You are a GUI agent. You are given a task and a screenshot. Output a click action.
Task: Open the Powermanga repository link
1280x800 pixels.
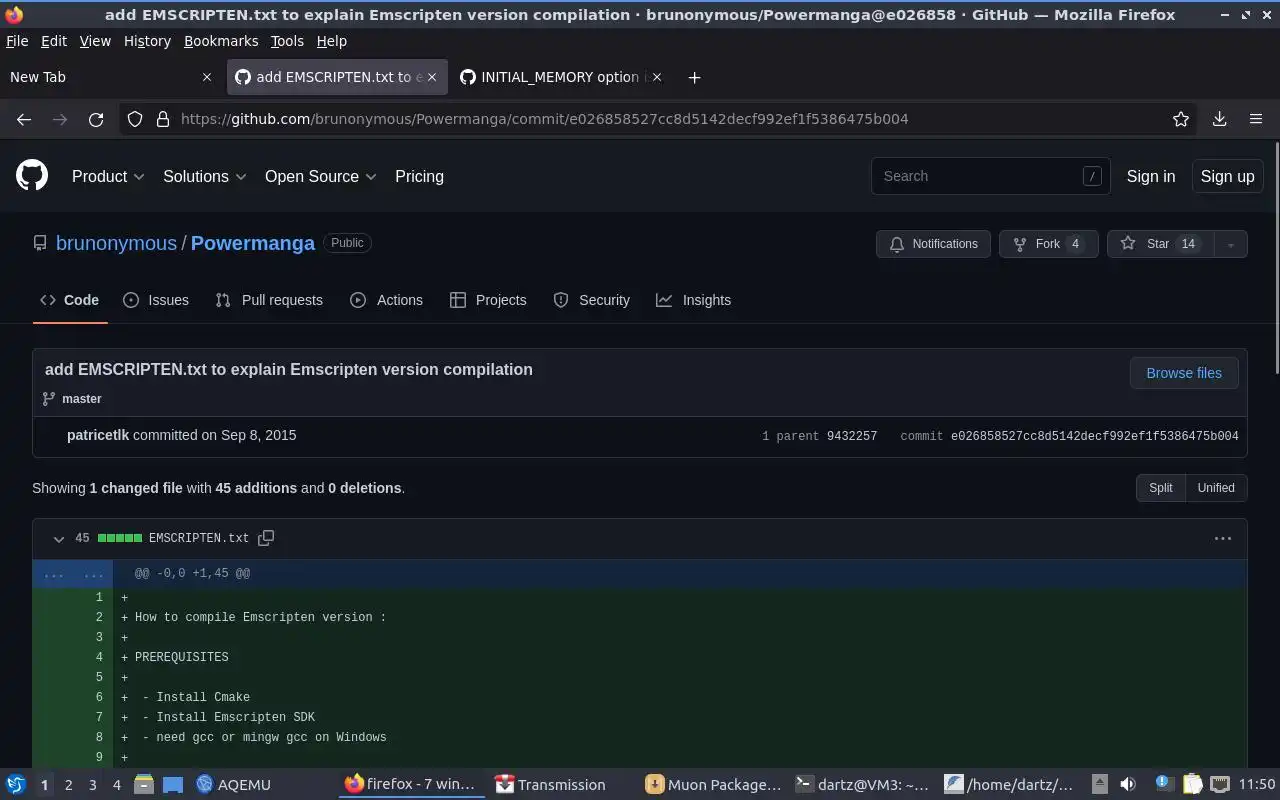tap(253, 243)
